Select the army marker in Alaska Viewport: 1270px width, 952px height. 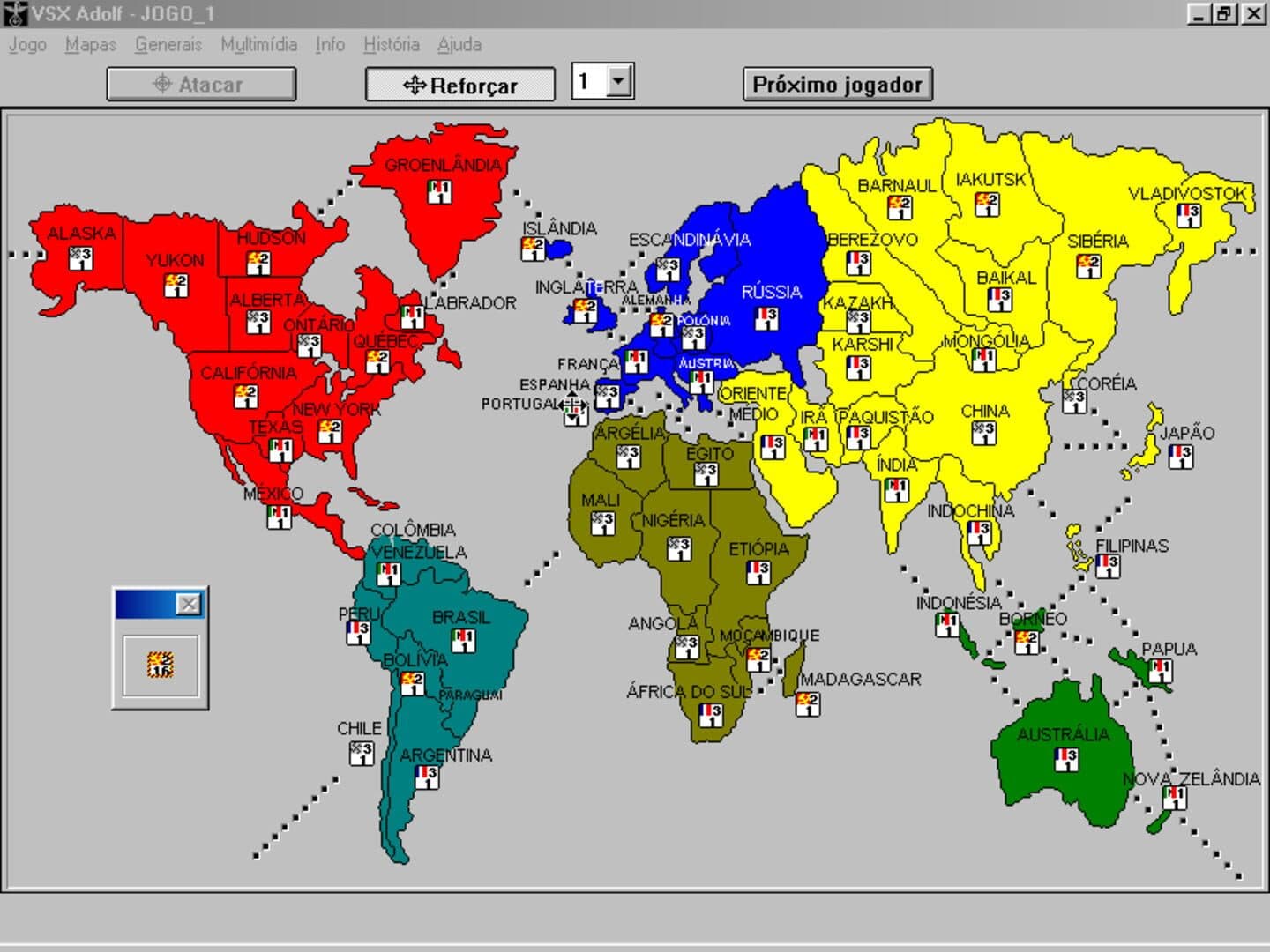80,258
